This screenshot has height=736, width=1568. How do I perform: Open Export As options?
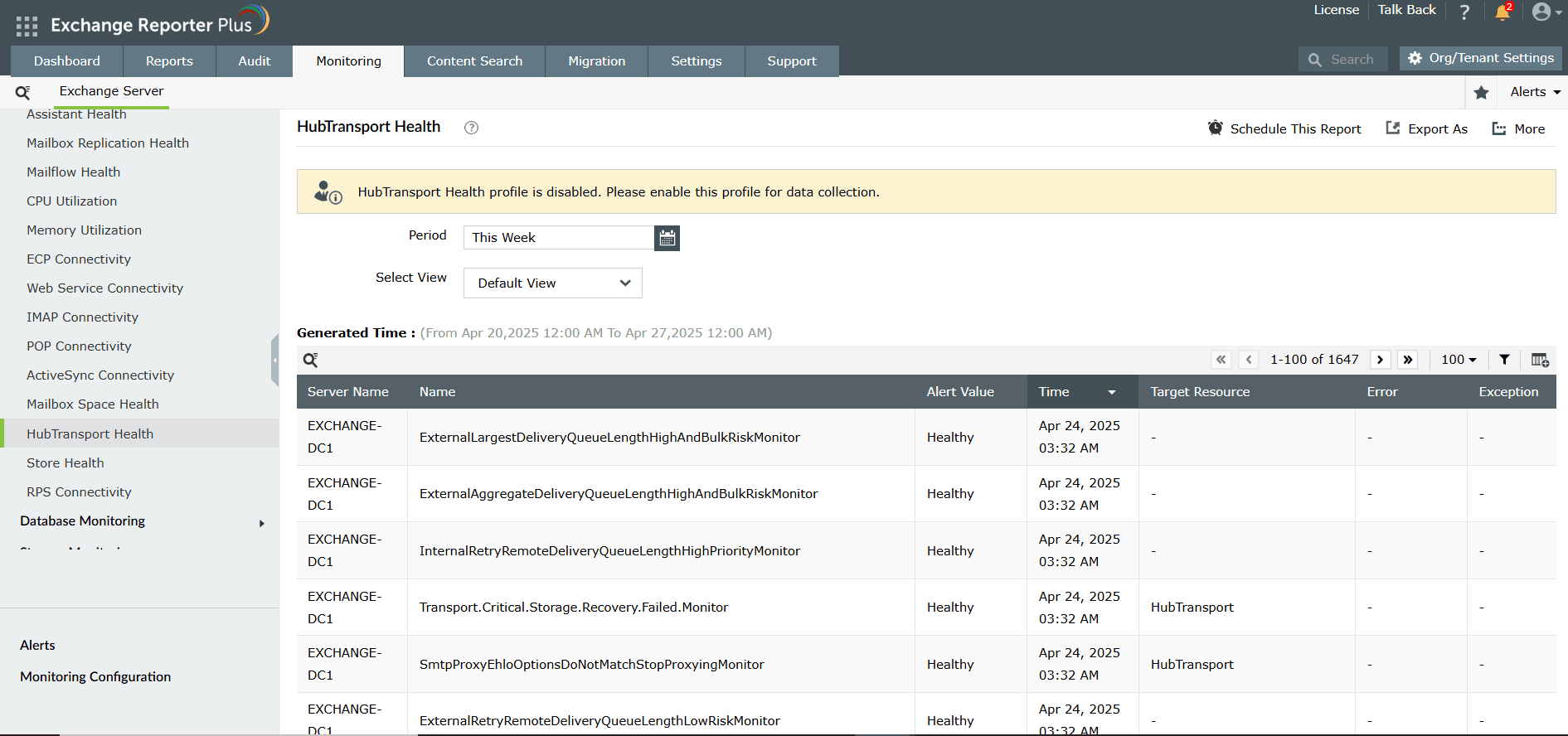pos(1426,128)
